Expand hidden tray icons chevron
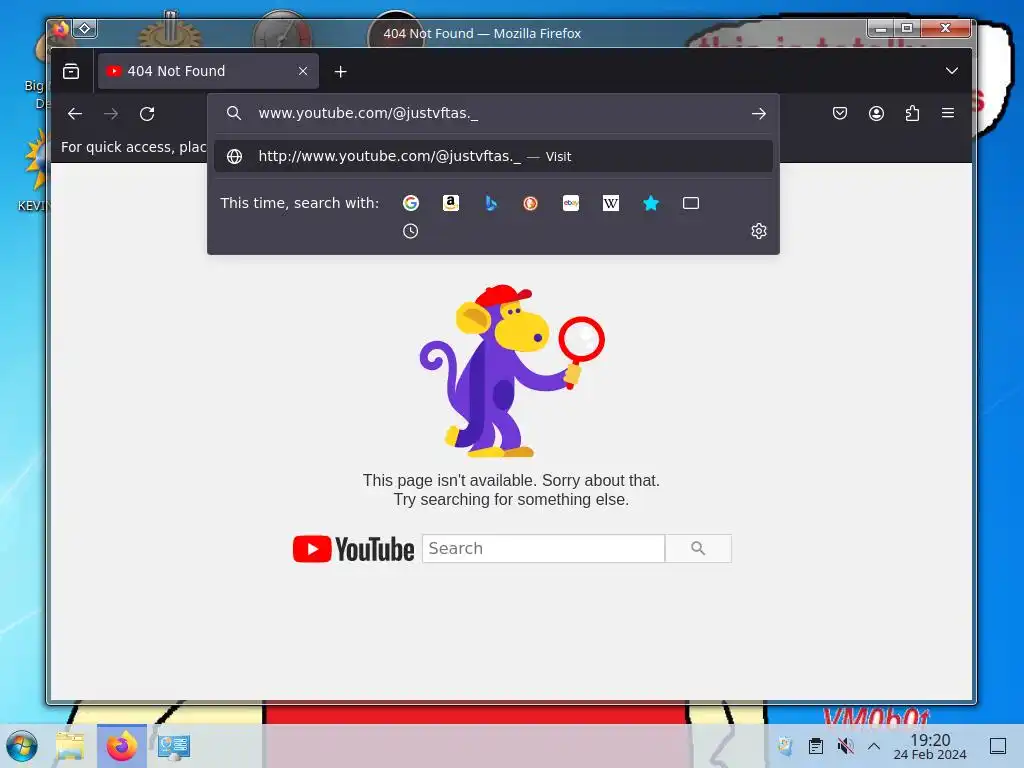The image size is (1024, 768). click(874, 746)
